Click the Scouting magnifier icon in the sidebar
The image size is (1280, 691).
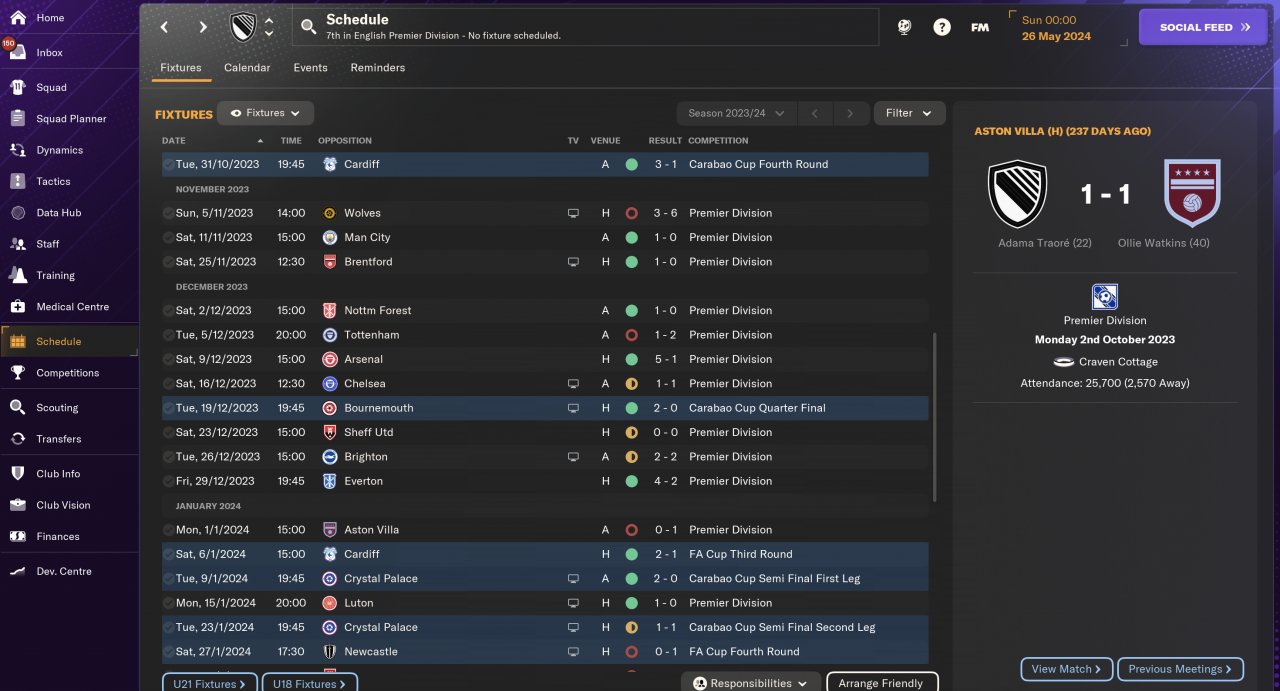coord(17,407)
